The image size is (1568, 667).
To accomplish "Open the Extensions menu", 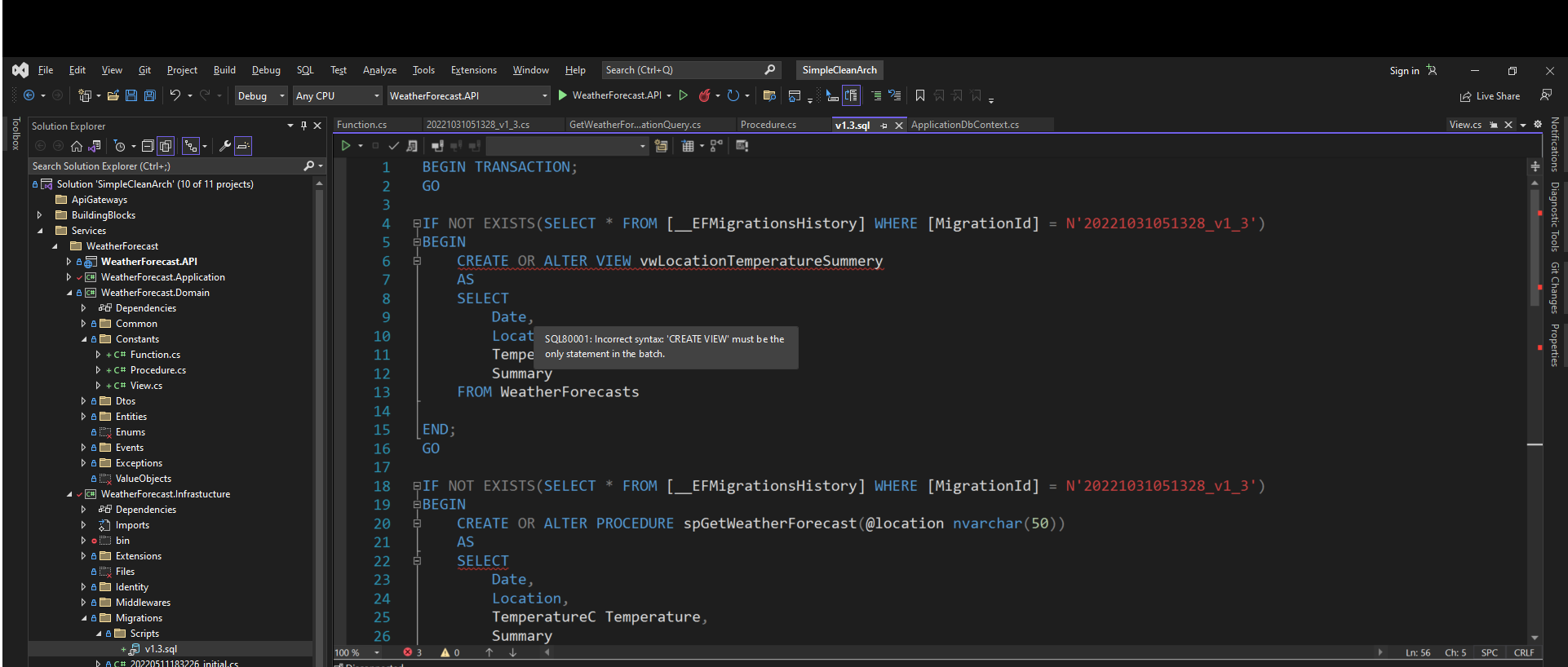I will pyautogui.click(x=473, y=70).
